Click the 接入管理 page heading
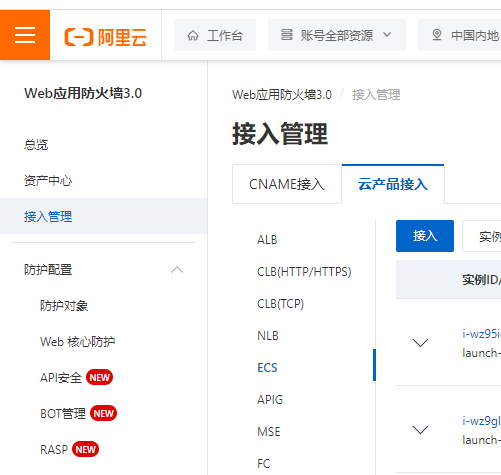Viewport: 501px width, 475px height. click(280, 134)
